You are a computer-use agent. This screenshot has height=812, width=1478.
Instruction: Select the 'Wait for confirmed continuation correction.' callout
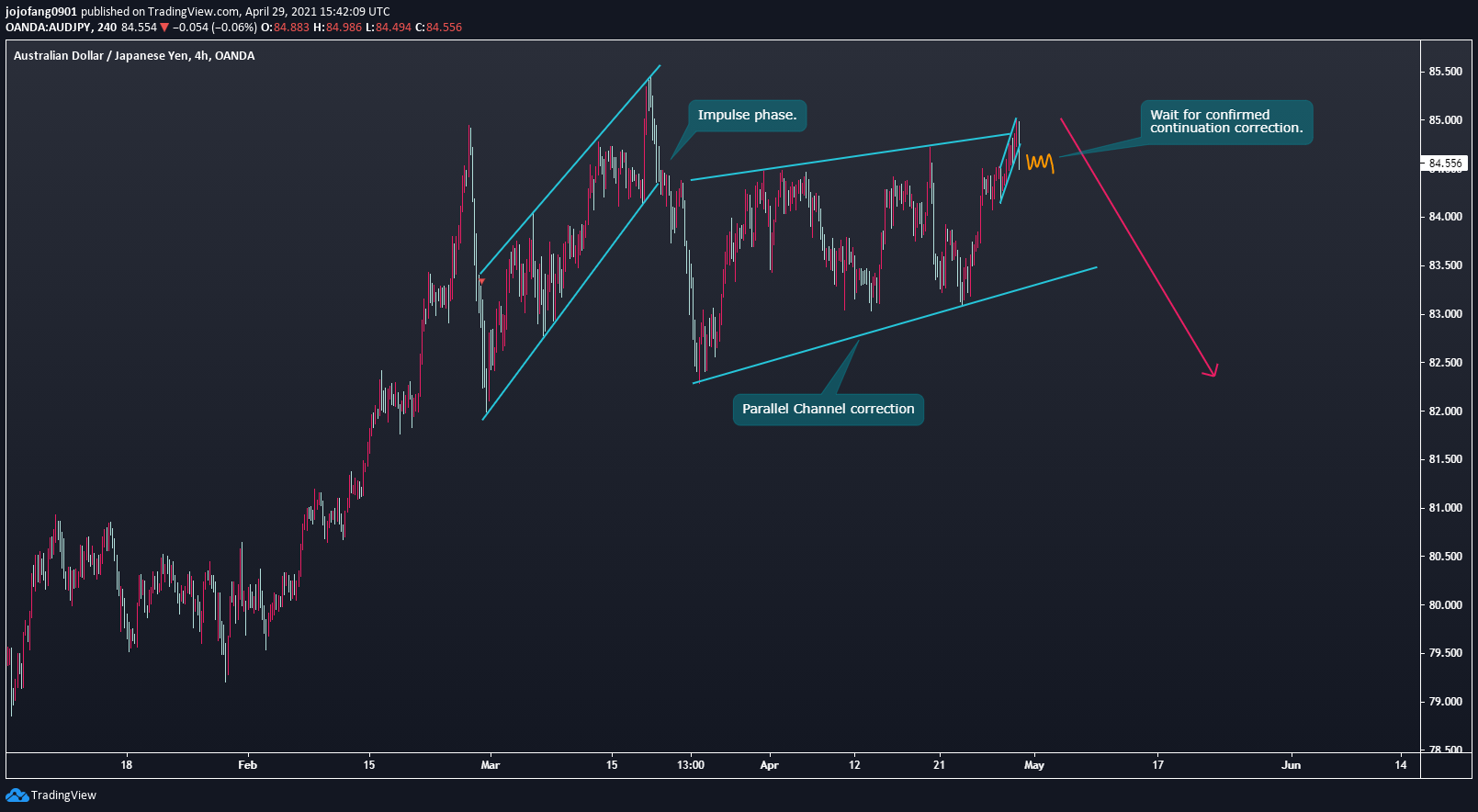tap(1226, 121)
